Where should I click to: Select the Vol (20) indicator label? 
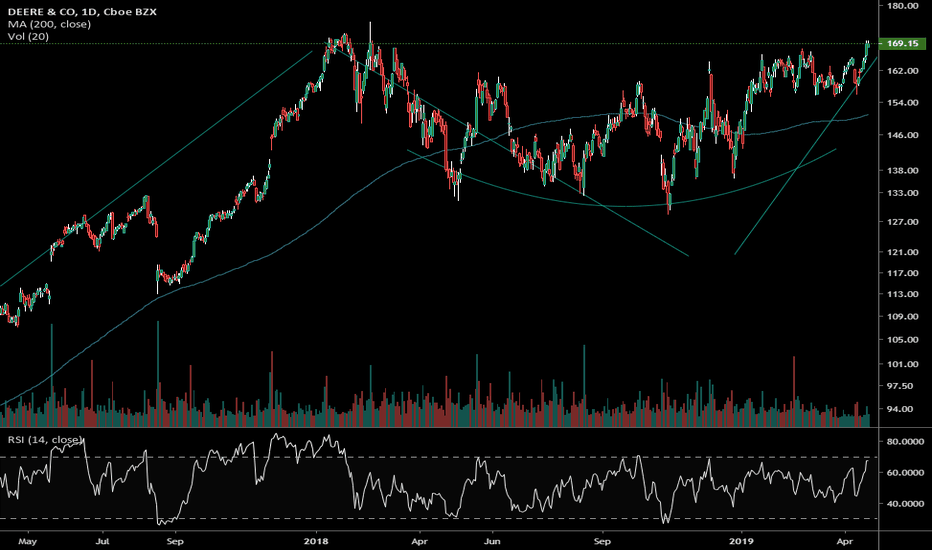tap(29, 36)
